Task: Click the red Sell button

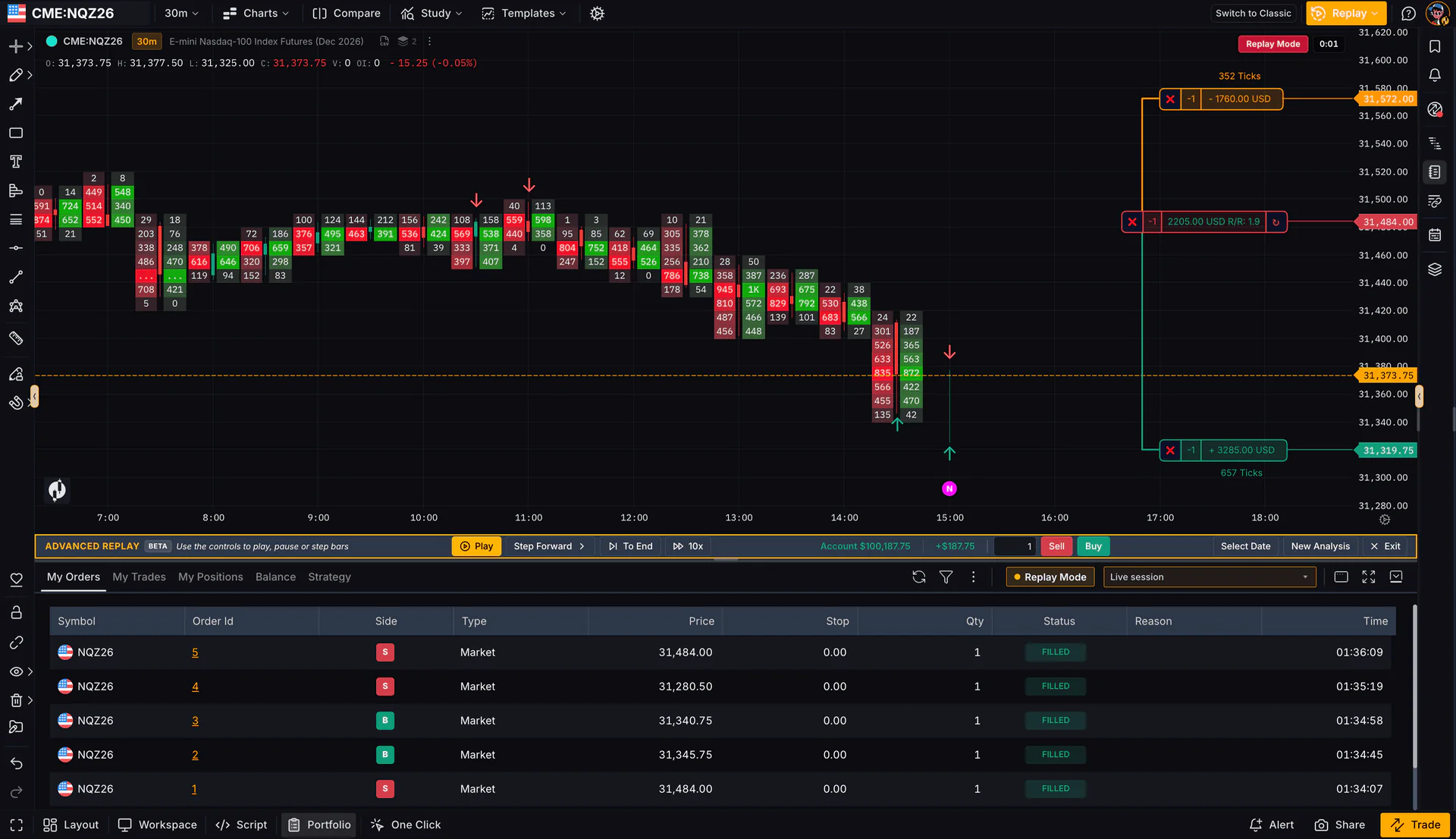Action: [1056, 546]
